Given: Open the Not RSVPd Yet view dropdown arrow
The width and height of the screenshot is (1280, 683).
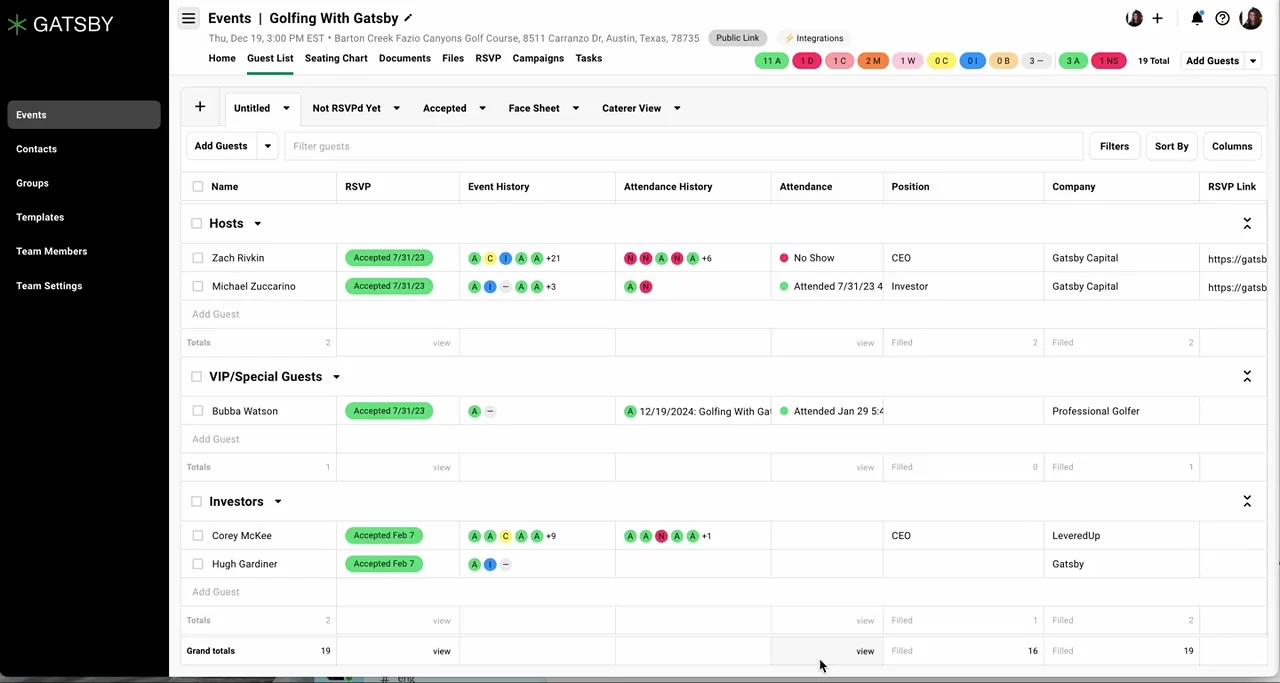Looking at the screenshot, I should (396, 108).
